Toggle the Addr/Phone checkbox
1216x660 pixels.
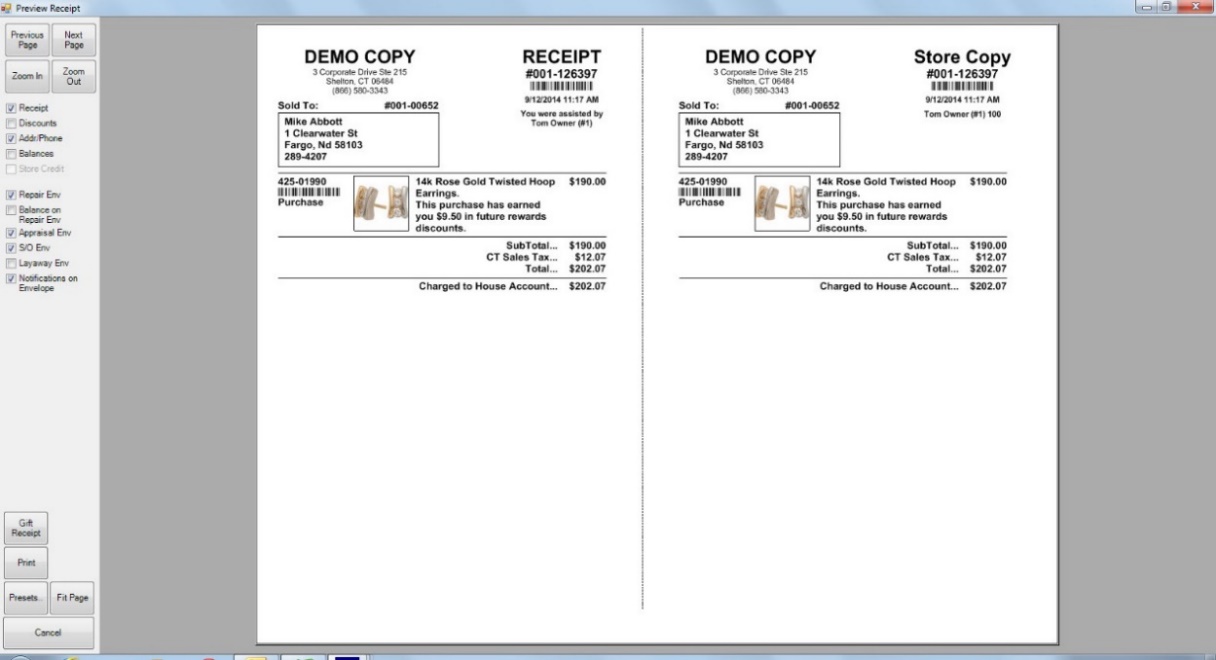[x=11, y=139]
